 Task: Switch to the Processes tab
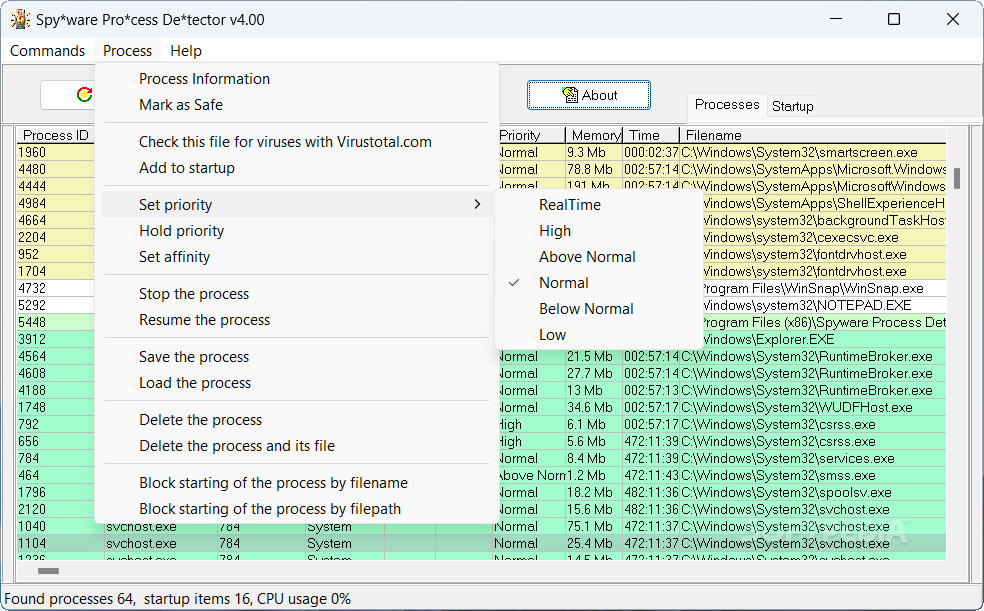coord(727,105)
